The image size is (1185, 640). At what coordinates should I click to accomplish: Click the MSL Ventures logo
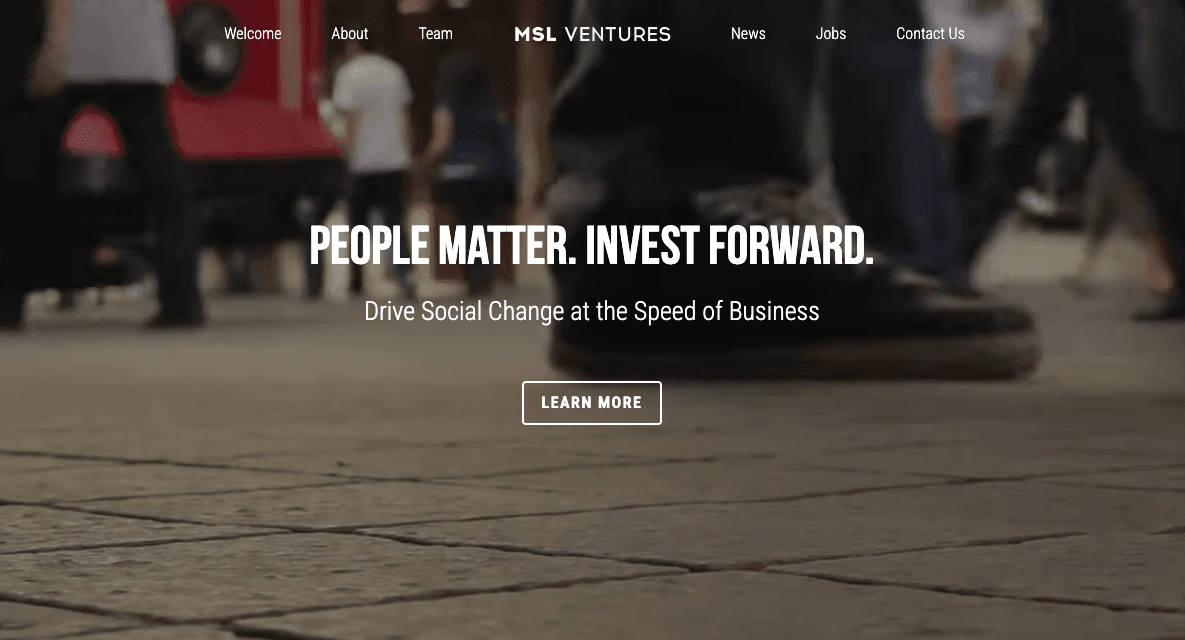(x=592, y=34)
